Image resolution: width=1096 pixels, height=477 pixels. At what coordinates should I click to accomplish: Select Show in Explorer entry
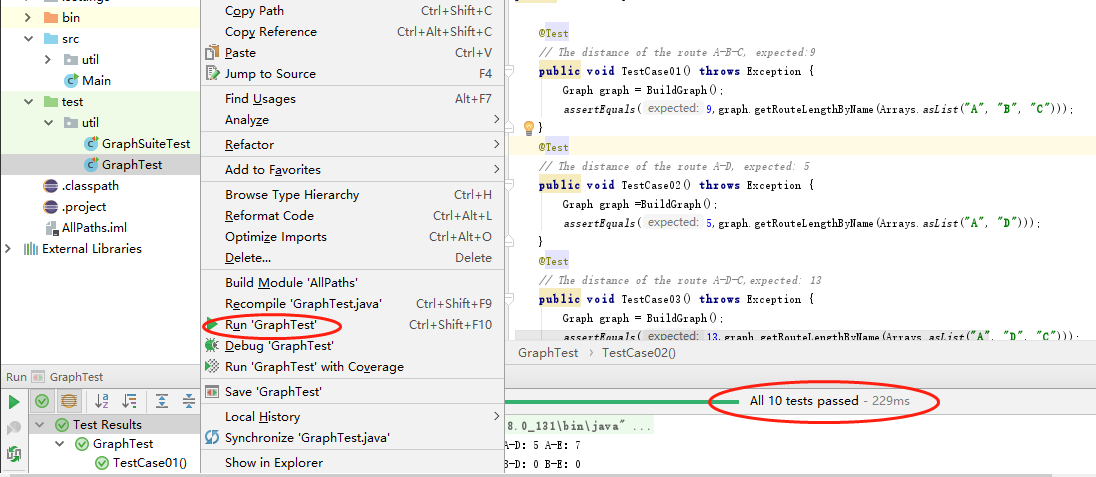(352, 462)
